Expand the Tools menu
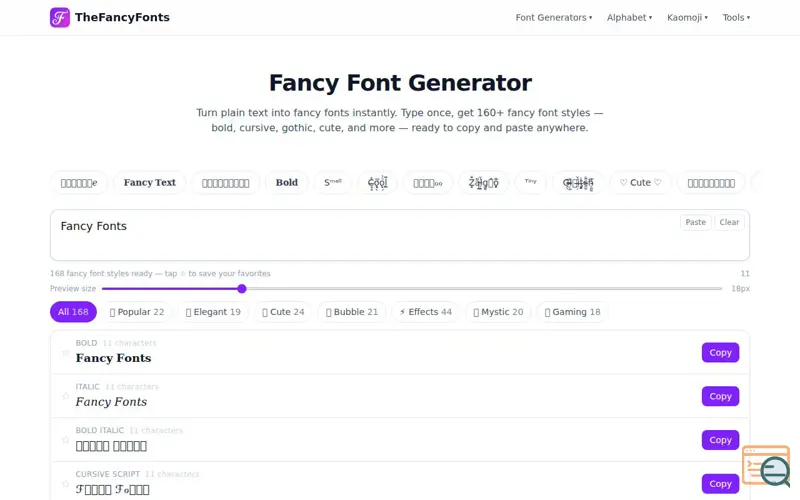Image resolution: width=800 pixels, height=500 pixels. 736,17
